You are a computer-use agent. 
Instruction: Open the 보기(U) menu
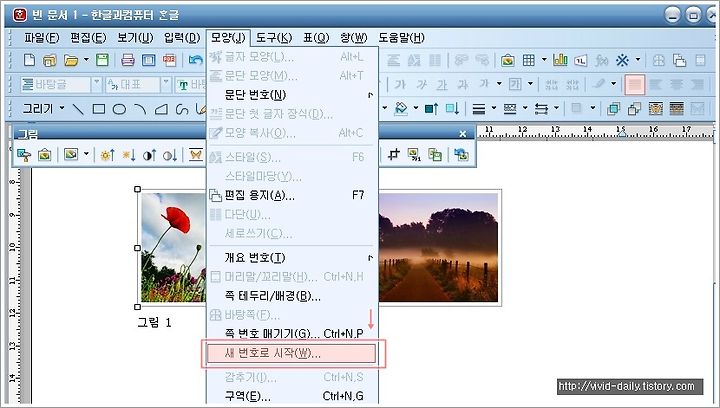click(135, 38)
